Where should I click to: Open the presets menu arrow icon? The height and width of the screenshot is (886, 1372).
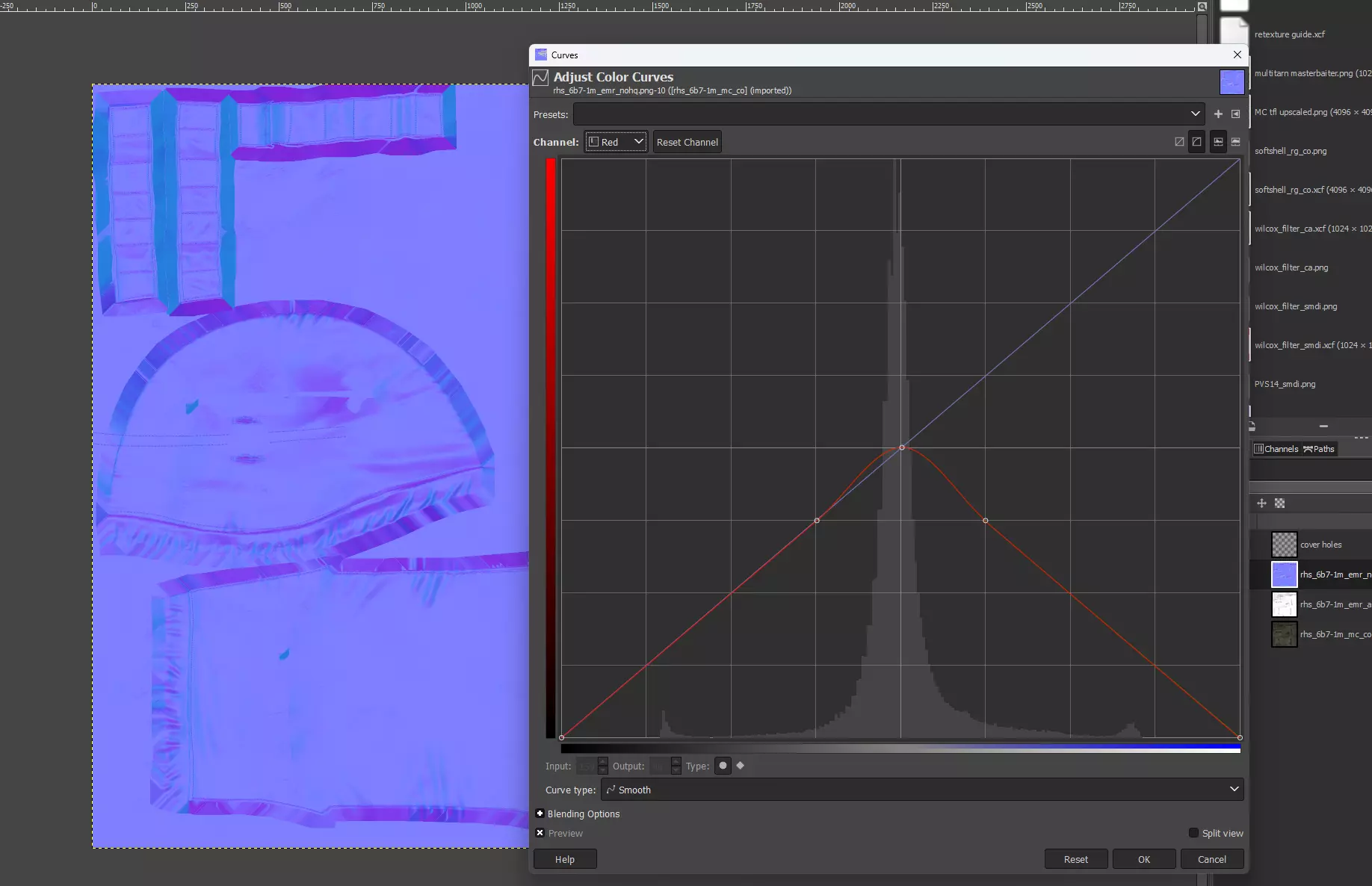click(x=1235, y=114)
